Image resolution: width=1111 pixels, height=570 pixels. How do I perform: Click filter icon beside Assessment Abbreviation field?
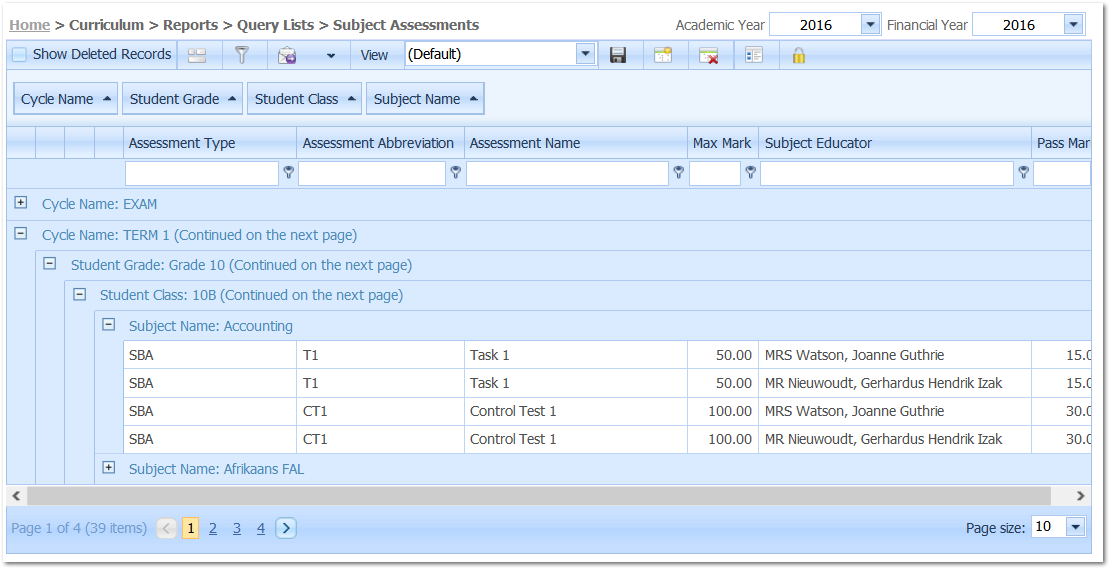click(x=456, y=172)
